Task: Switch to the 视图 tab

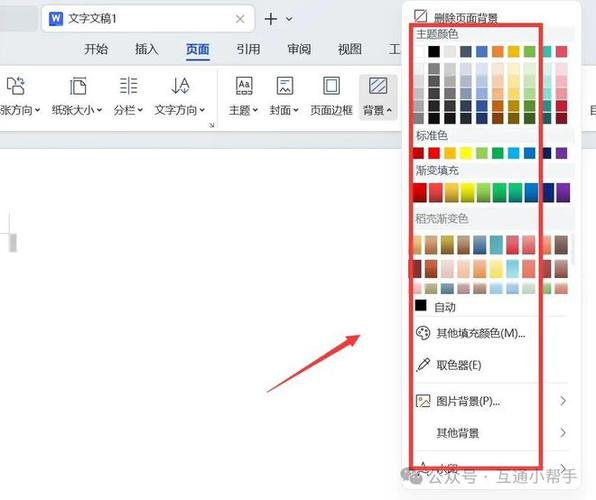Action: point(350,49)
